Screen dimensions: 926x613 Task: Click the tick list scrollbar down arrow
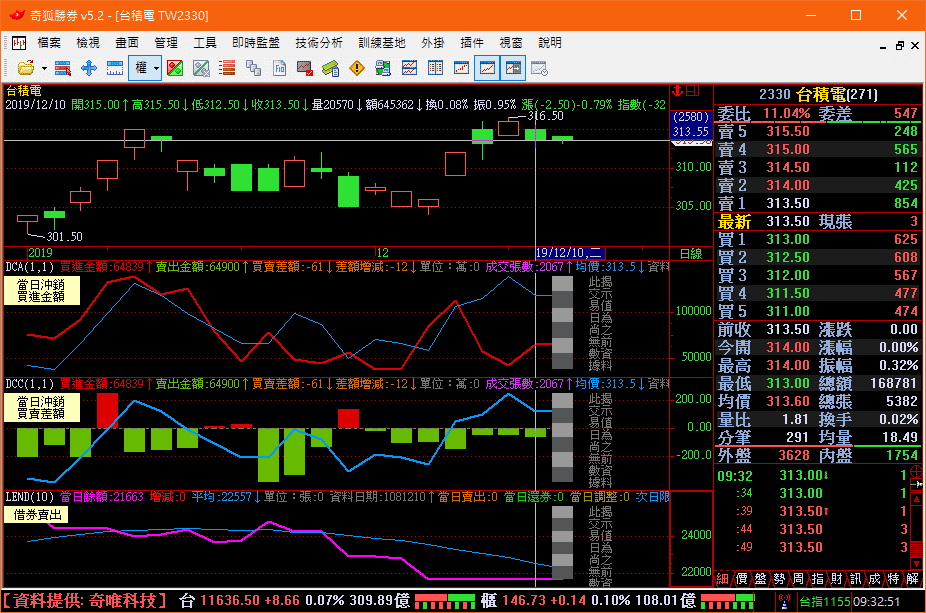(917, 564)
